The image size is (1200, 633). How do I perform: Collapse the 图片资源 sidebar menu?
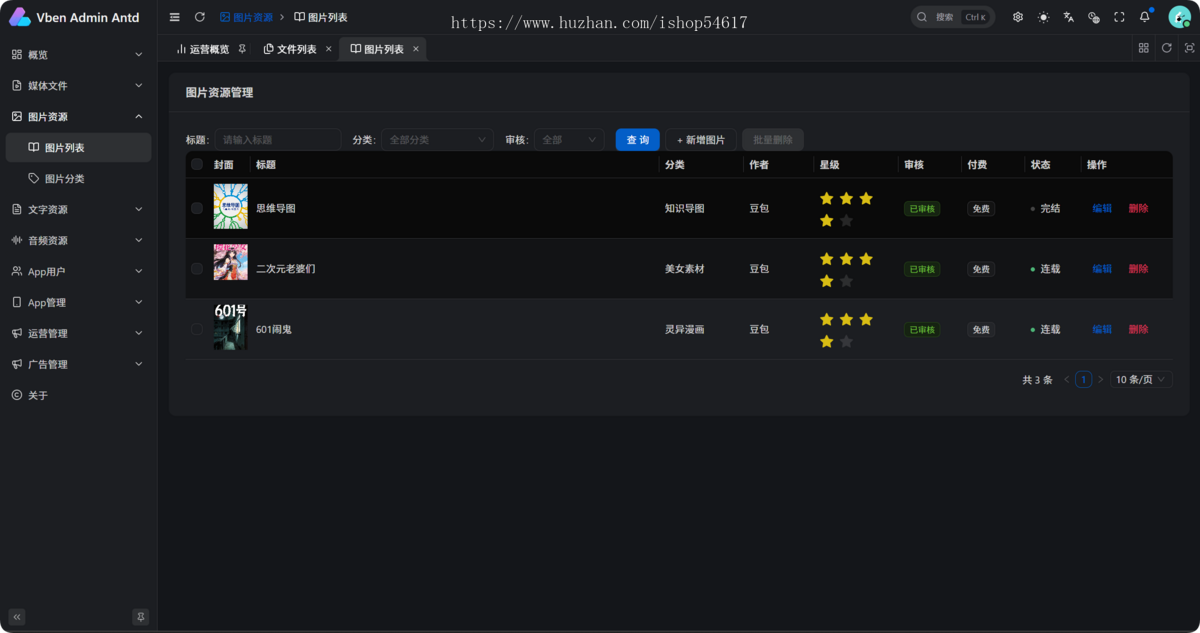[78, 117]
